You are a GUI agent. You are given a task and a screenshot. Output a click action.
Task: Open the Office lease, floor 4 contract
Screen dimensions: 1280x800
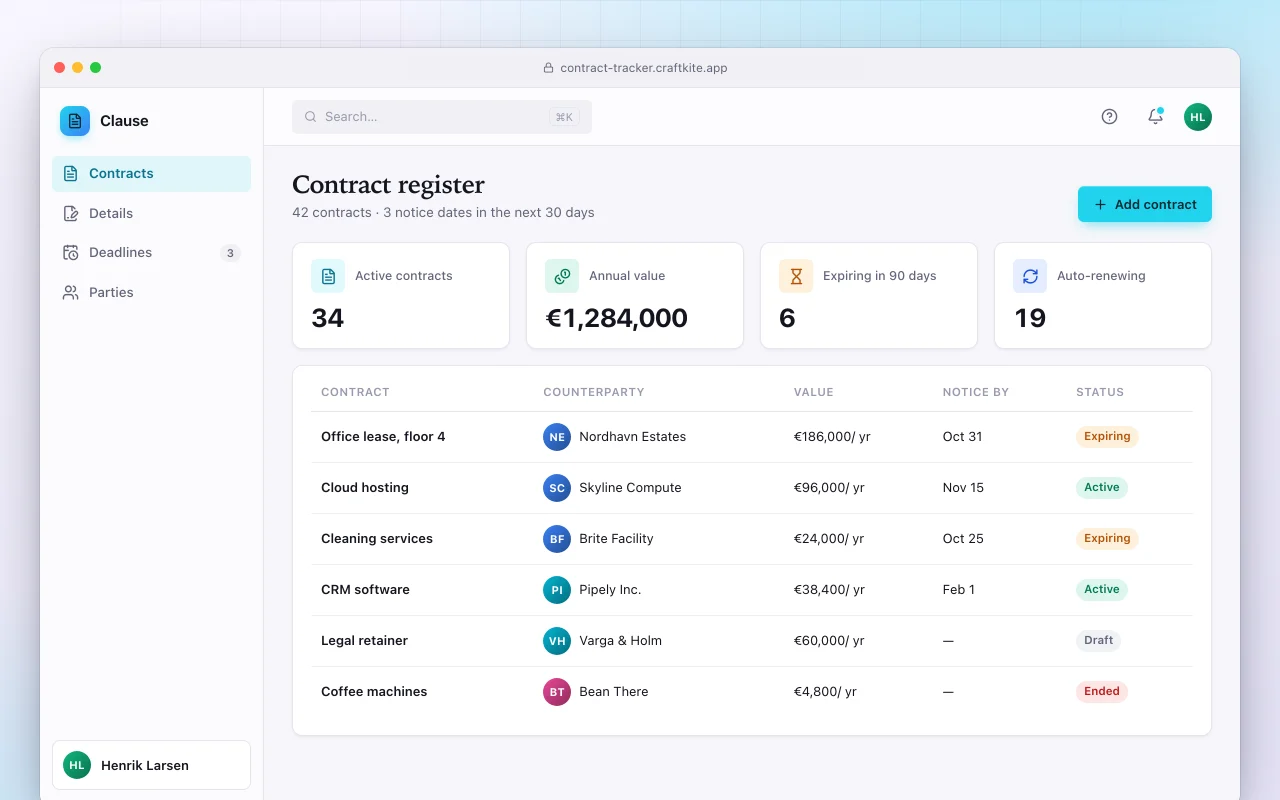(x=383, y=437)
